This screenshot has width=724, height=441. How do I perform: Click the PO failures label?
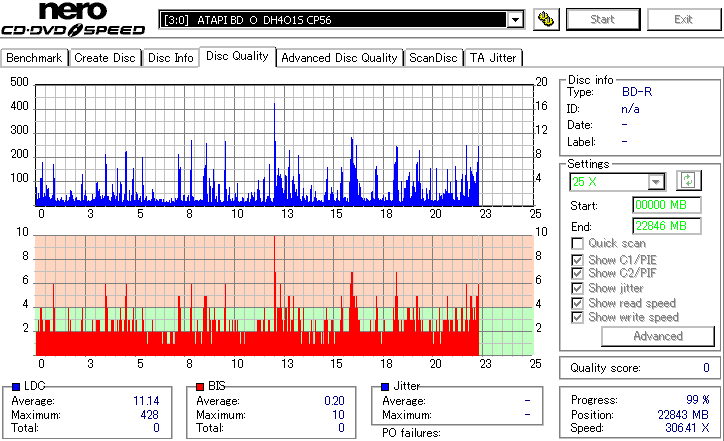pos(411,433)
